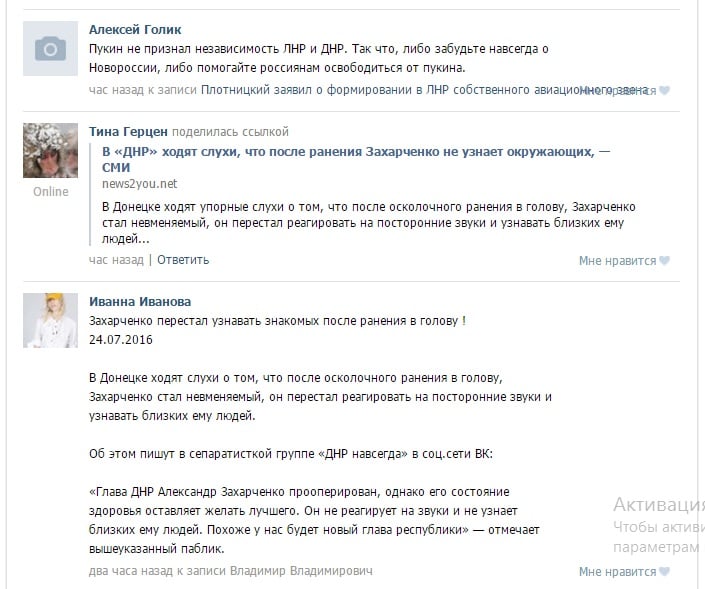The image size is (705, 589).
Task: Click heart icon on Тина Герцен's post
Action: 664,260
